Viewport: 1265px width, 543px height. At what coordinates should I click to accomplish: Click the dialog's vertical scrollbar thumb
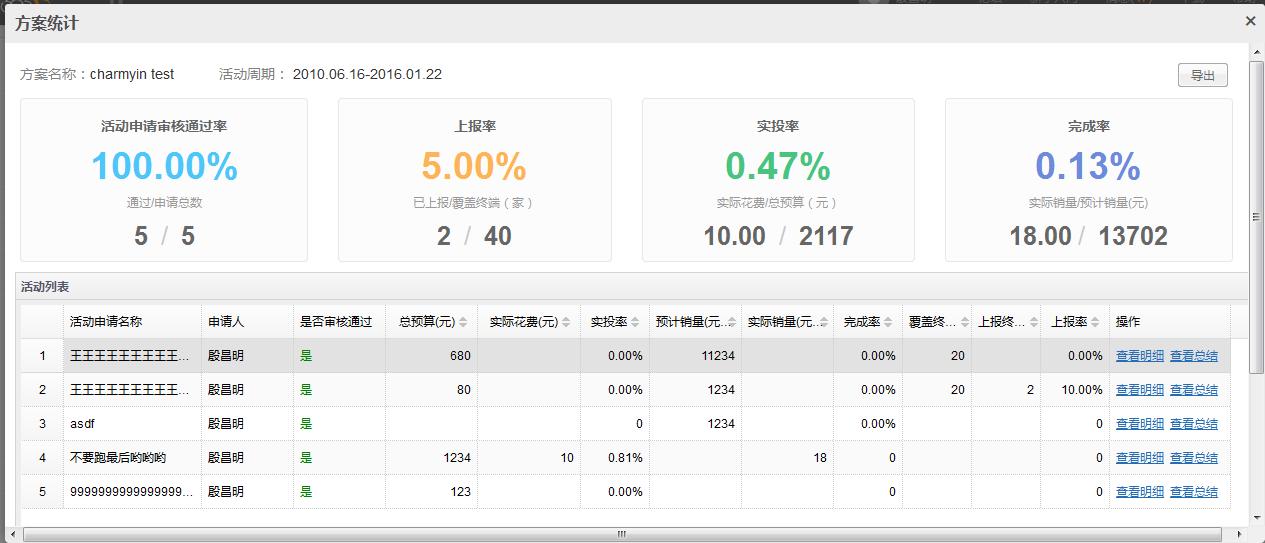[x=1257, y=216]
